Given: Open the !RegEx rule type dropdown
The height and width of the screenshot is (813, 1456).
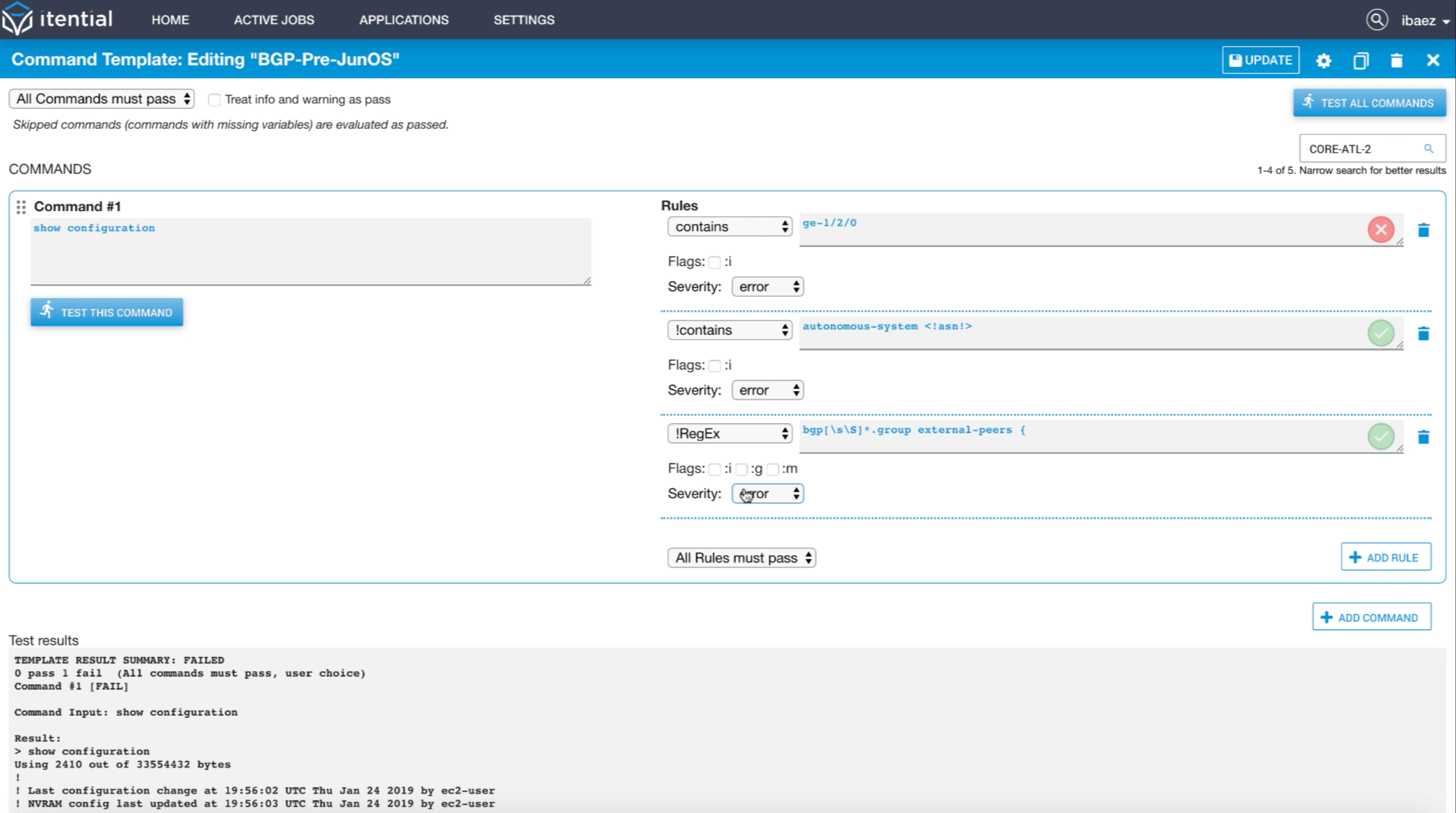Looking at the screenshot, I should 729,434.
